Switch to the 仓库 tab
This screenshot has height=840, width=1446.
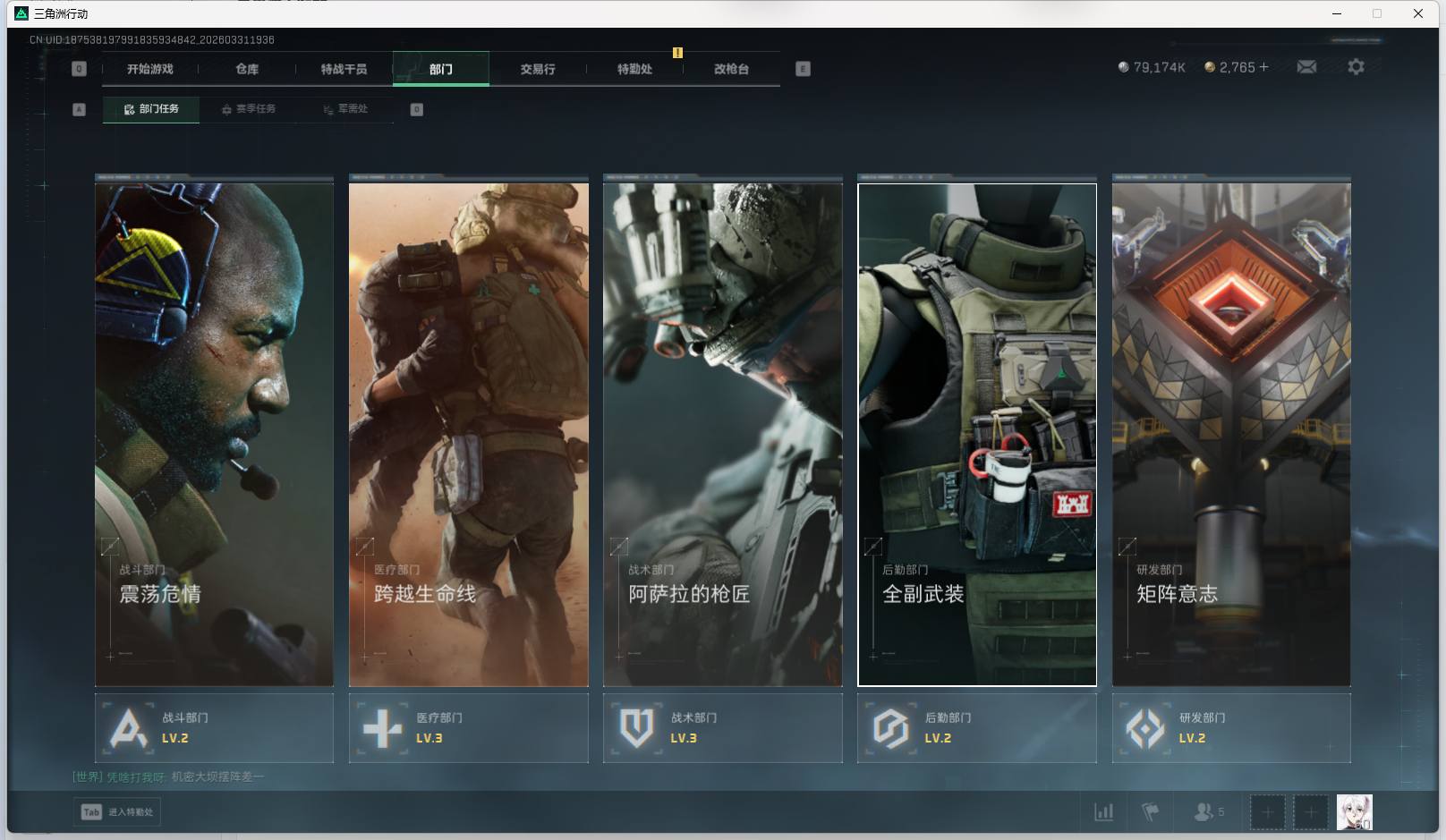(247, 69)
